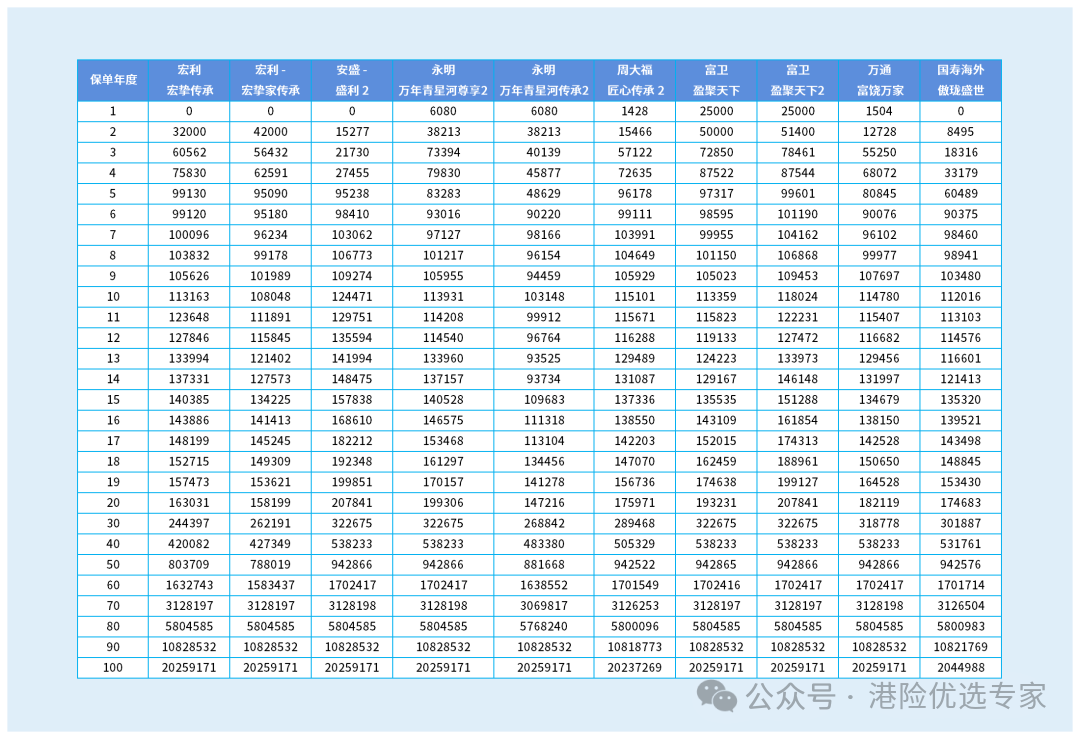Click cell value 48629
The height and width of the screenshot is (739, 1080).
[x=543, y=194]
